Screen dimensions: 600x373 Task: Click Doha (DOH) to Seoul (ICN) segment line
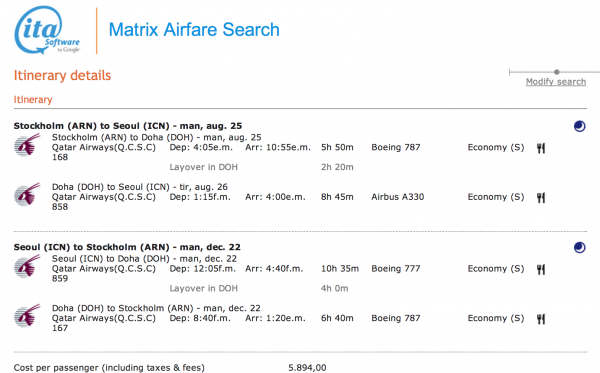140,187
